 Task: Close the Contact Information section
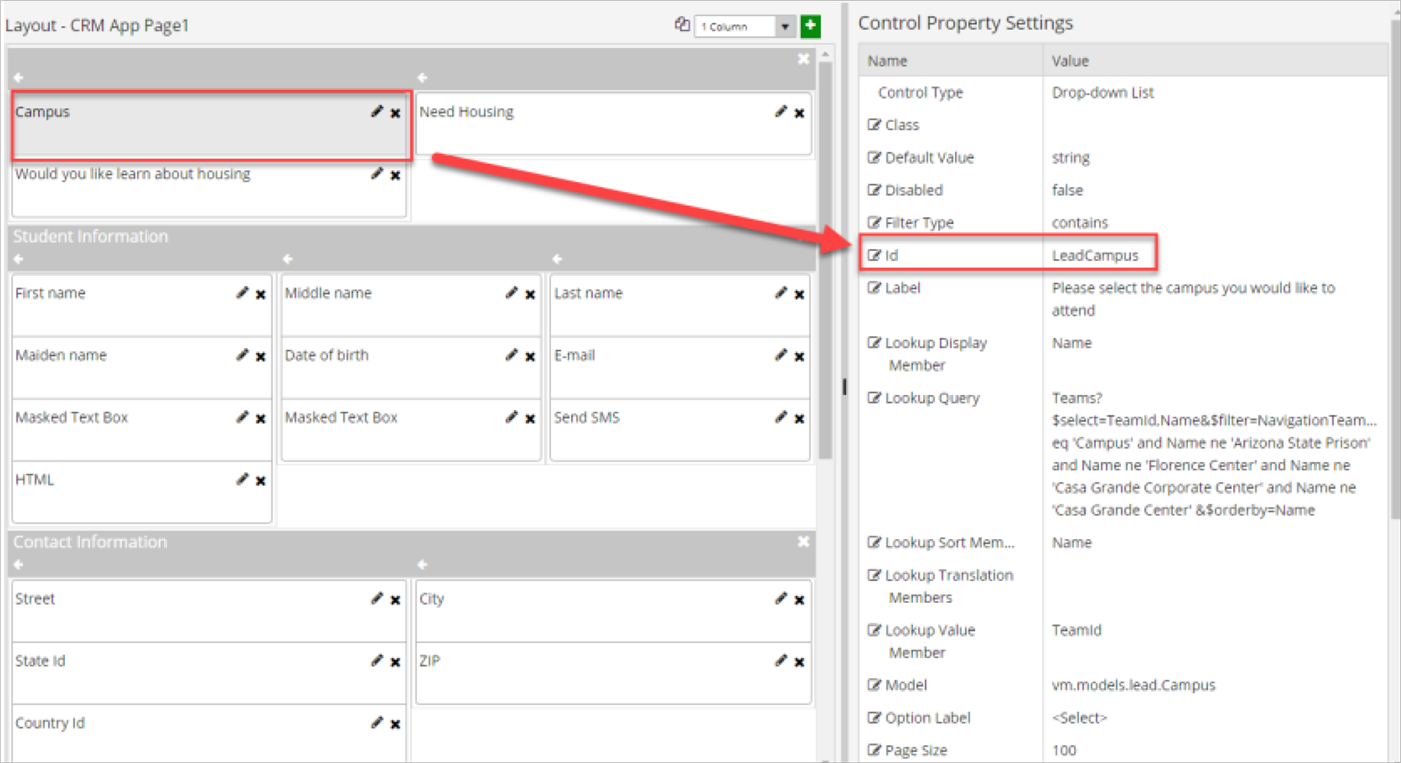tap(802, 541)
